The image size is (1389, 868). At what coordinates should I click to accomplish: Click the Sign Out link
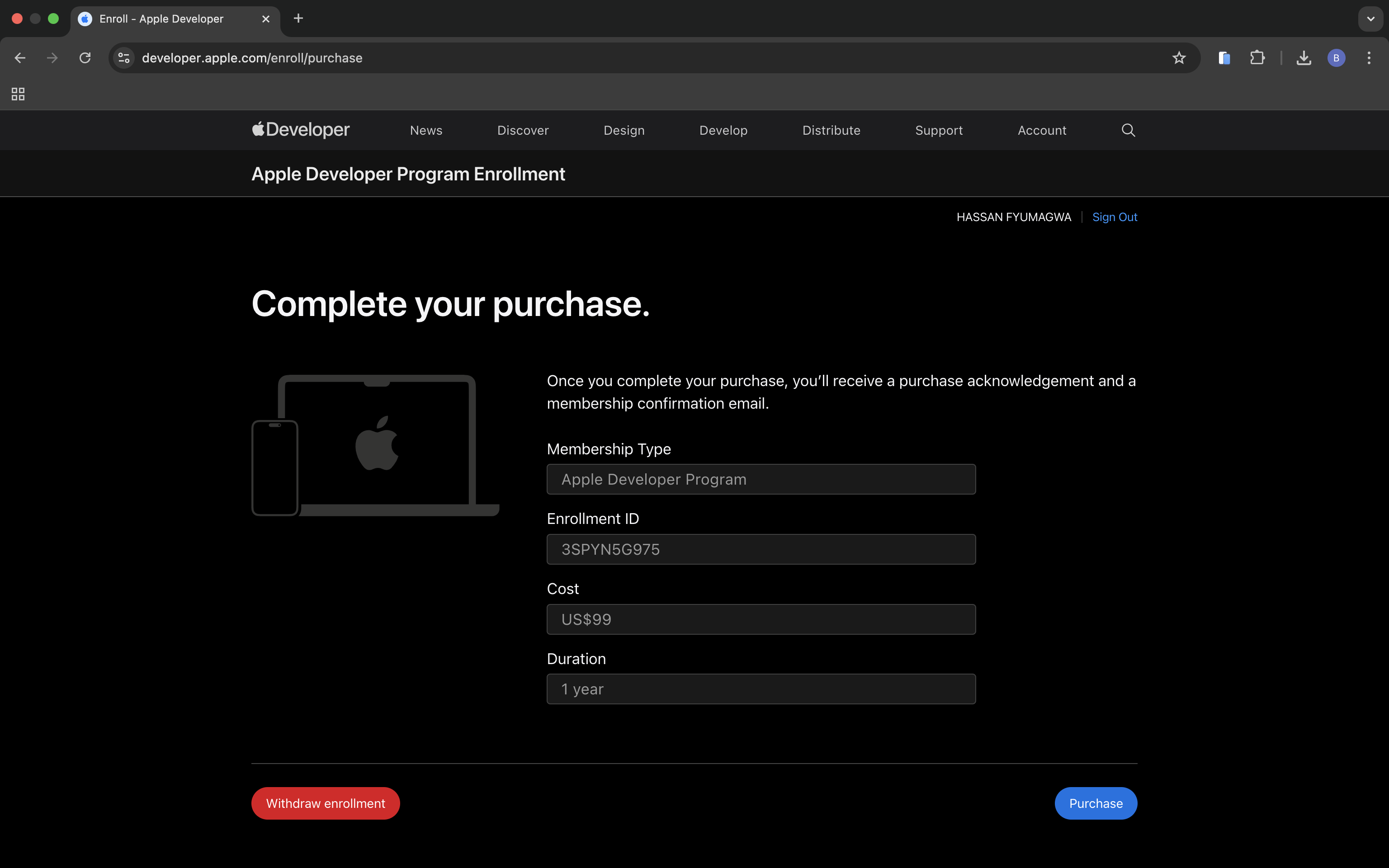coord(1115,217)
